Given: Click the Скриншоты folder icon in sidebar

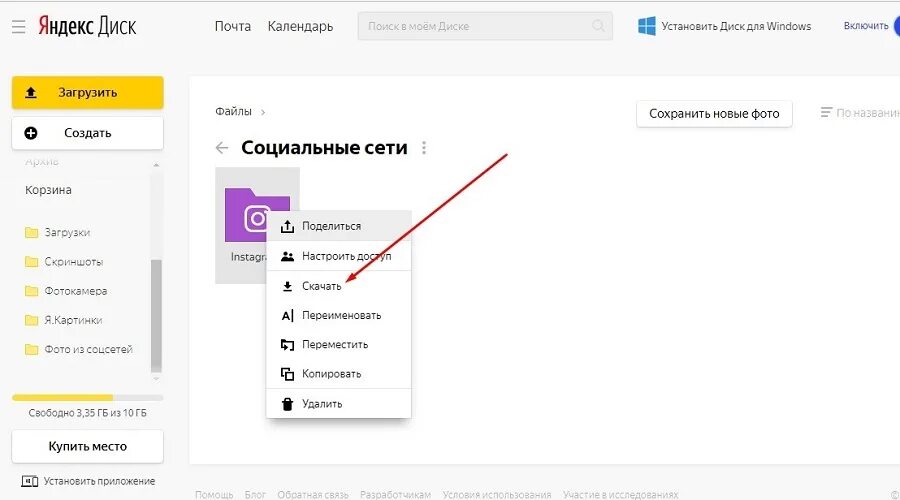Looking at the screenshot, I should tap(32, 262).
